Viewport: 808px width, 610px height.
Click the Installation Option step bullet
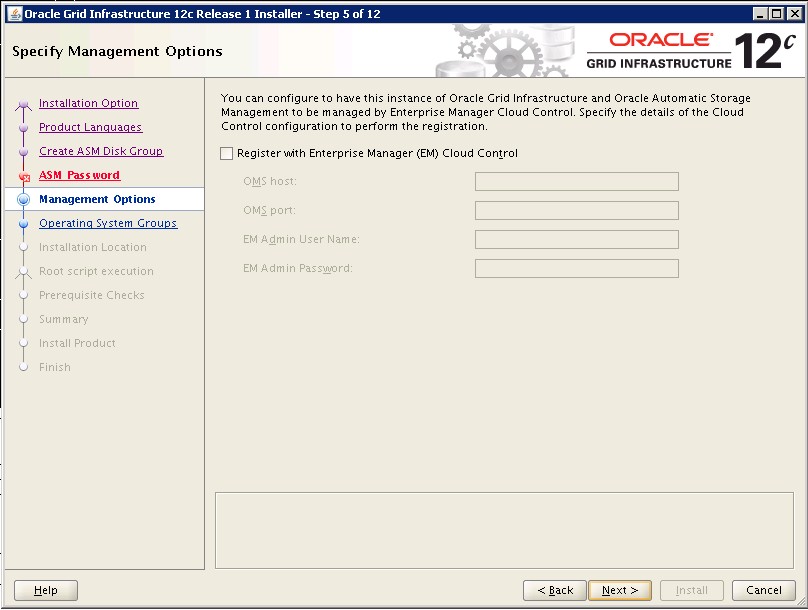(x=23, y=105)
